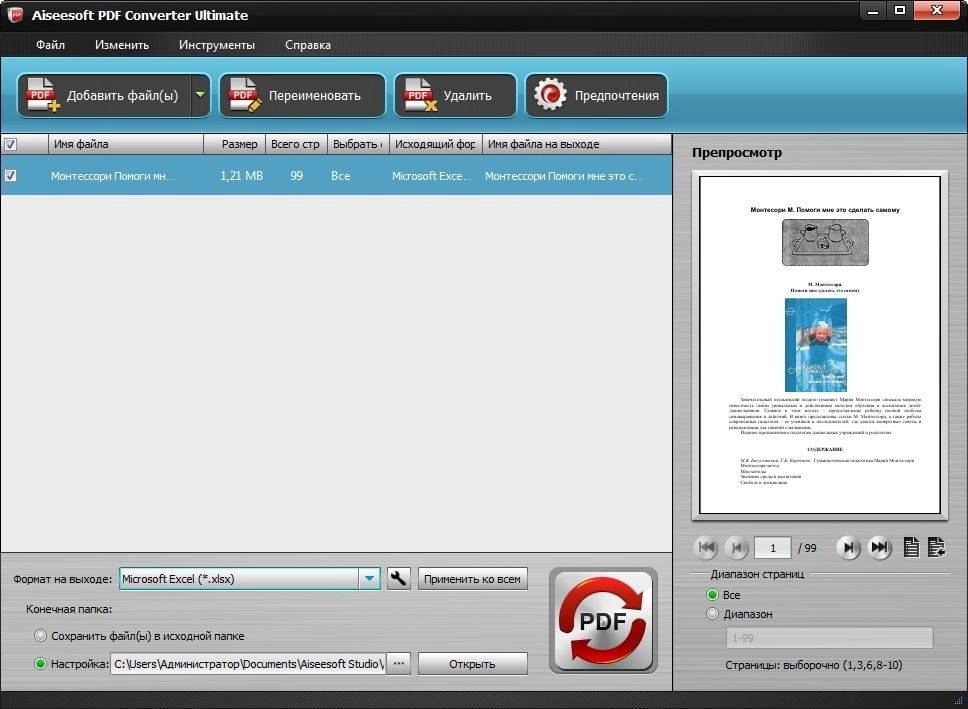Image resolution: width=968 pixels, height=709 pixels.
Task: Click the Добавить файл(ы) button
Action: point(104,95)
